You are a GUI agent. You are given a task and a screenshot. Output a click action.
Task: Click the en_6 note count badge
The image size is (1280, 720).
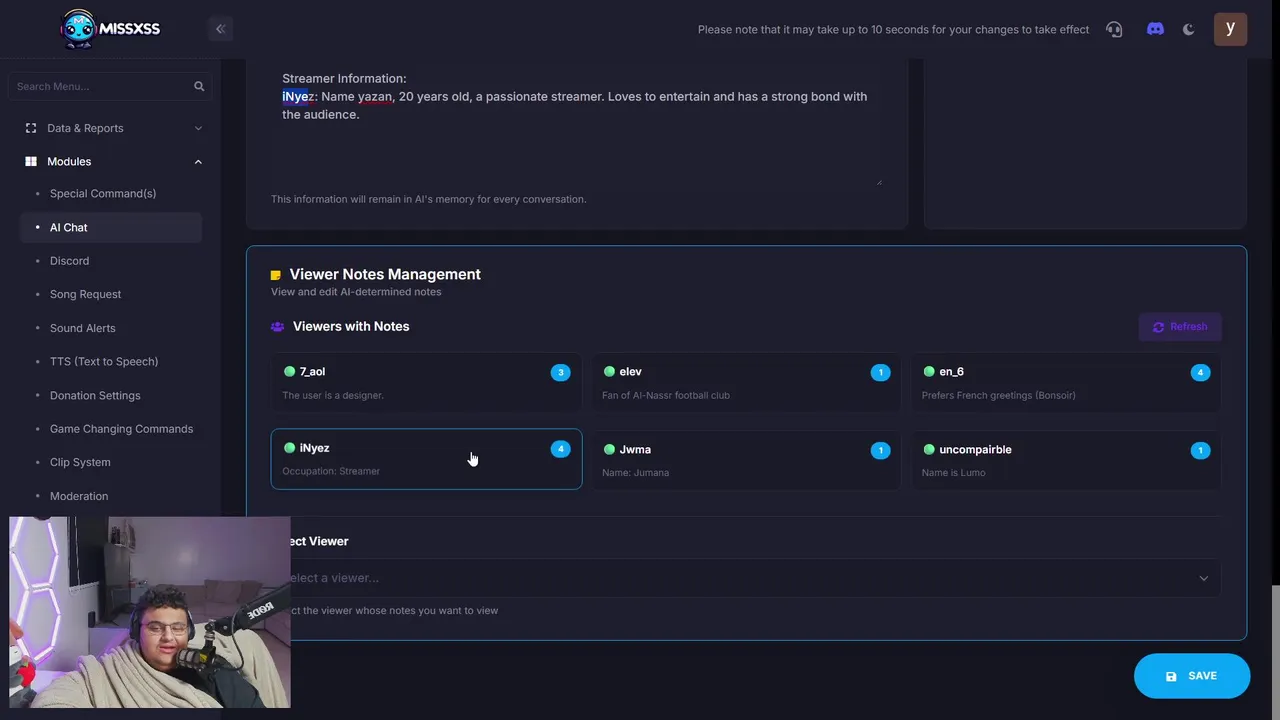point(1200,372)
